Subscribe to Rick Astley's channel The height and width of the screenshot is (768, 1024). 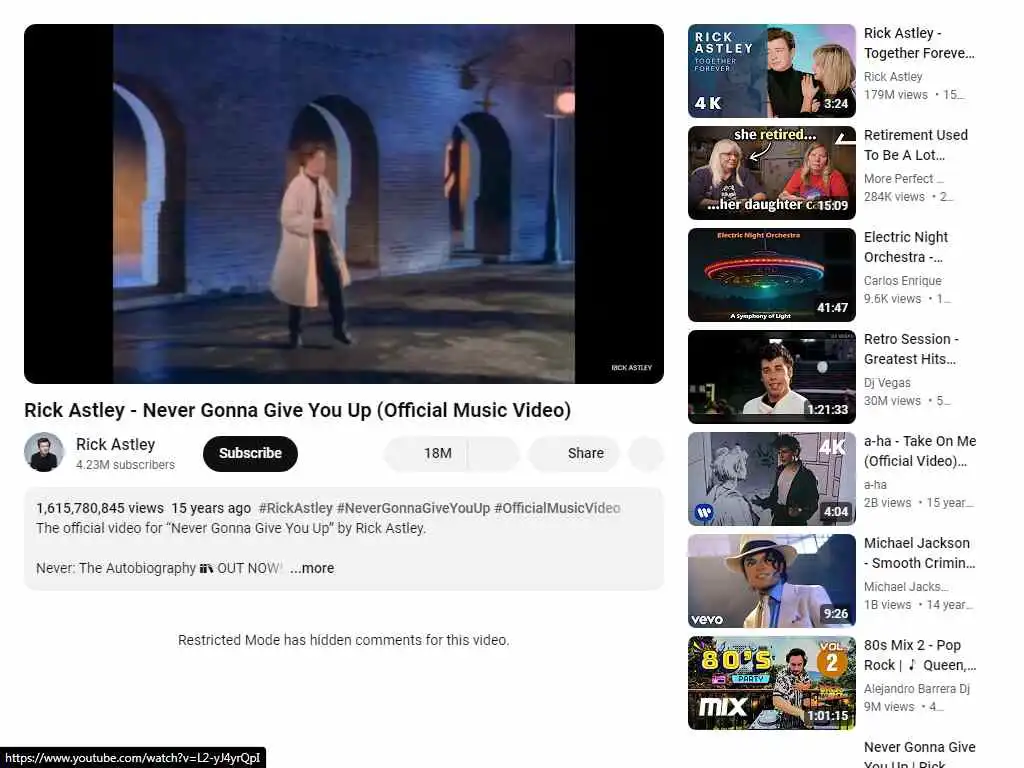point(250,453)
